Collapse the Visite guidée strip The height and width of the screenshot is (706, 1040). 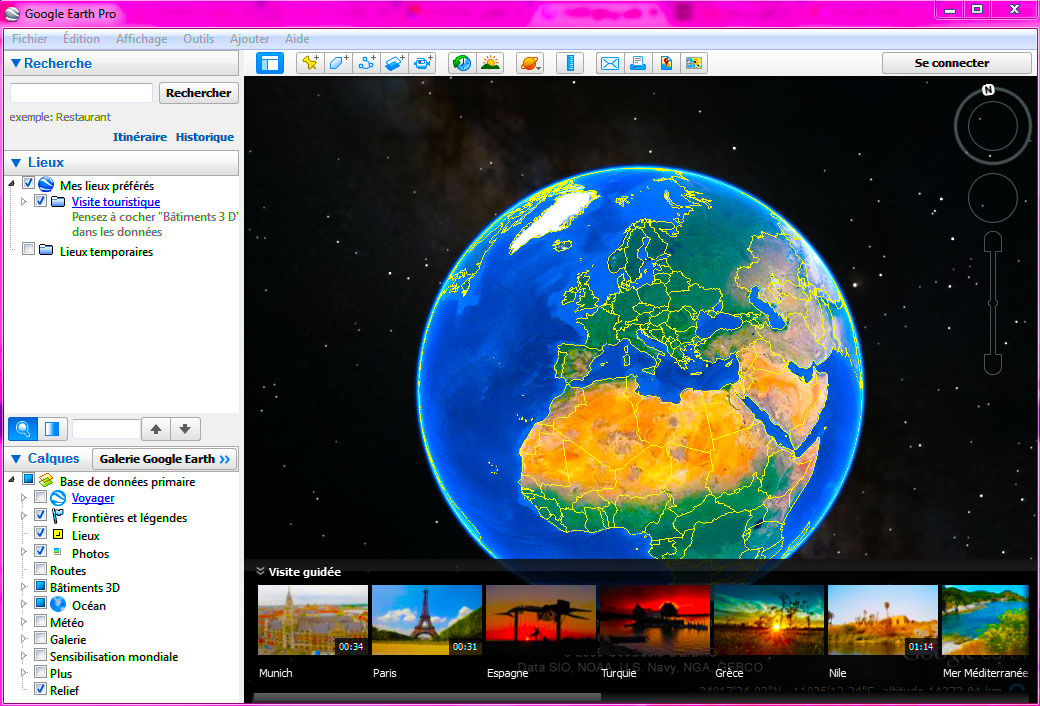click(261, 571)
